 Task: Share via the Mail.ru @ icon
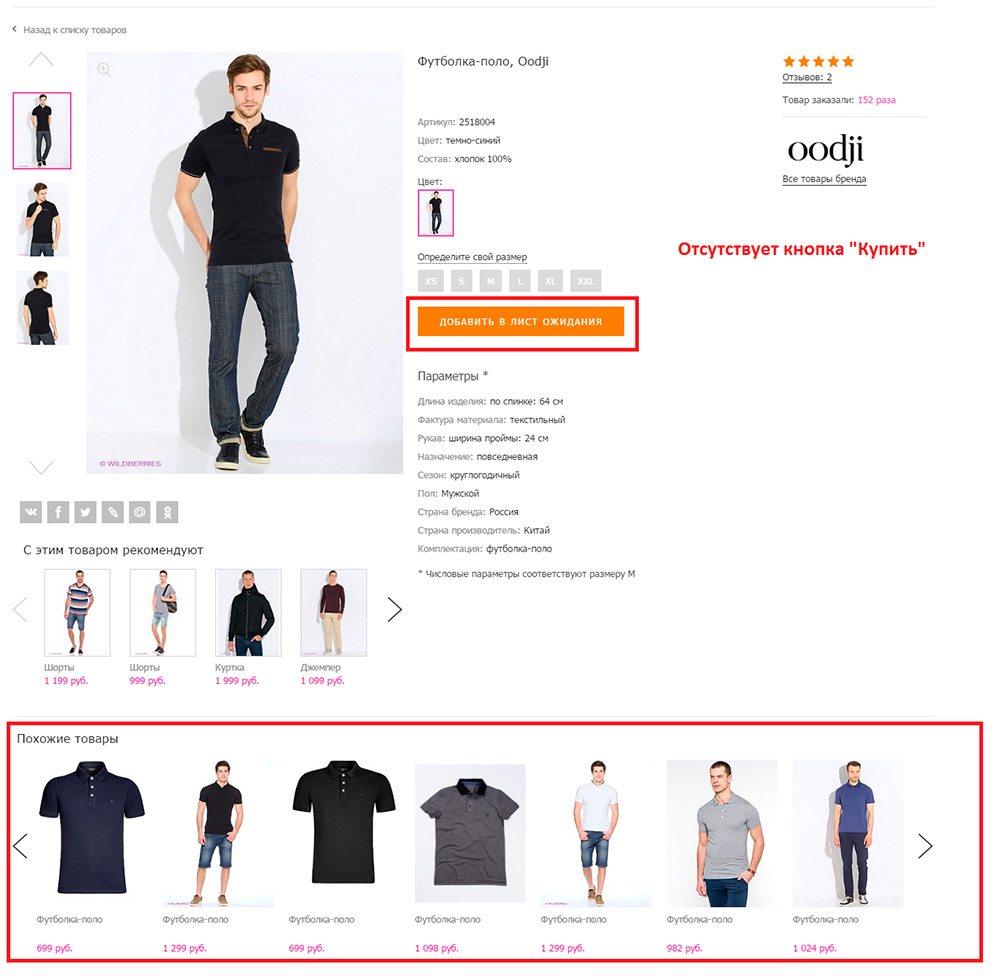[x=140, y=512]
